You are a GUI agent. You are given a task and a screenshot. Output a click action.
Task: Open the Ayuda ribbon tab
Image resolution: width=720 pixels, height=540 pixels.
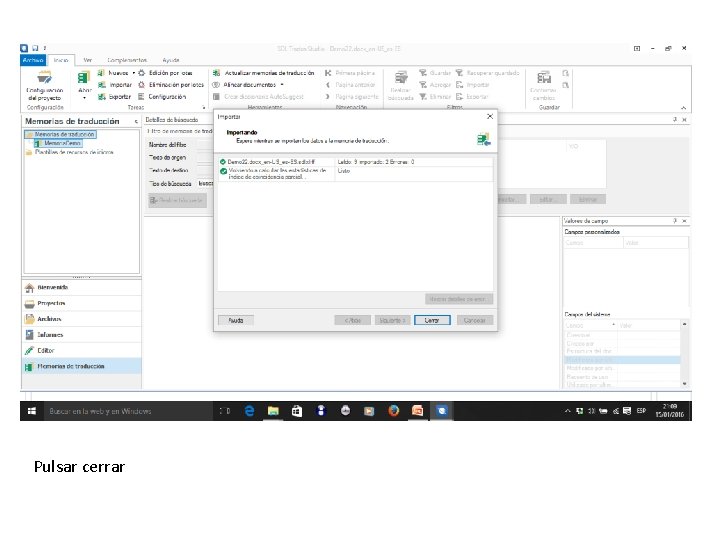pyautogui.click(x=171, y=60)
